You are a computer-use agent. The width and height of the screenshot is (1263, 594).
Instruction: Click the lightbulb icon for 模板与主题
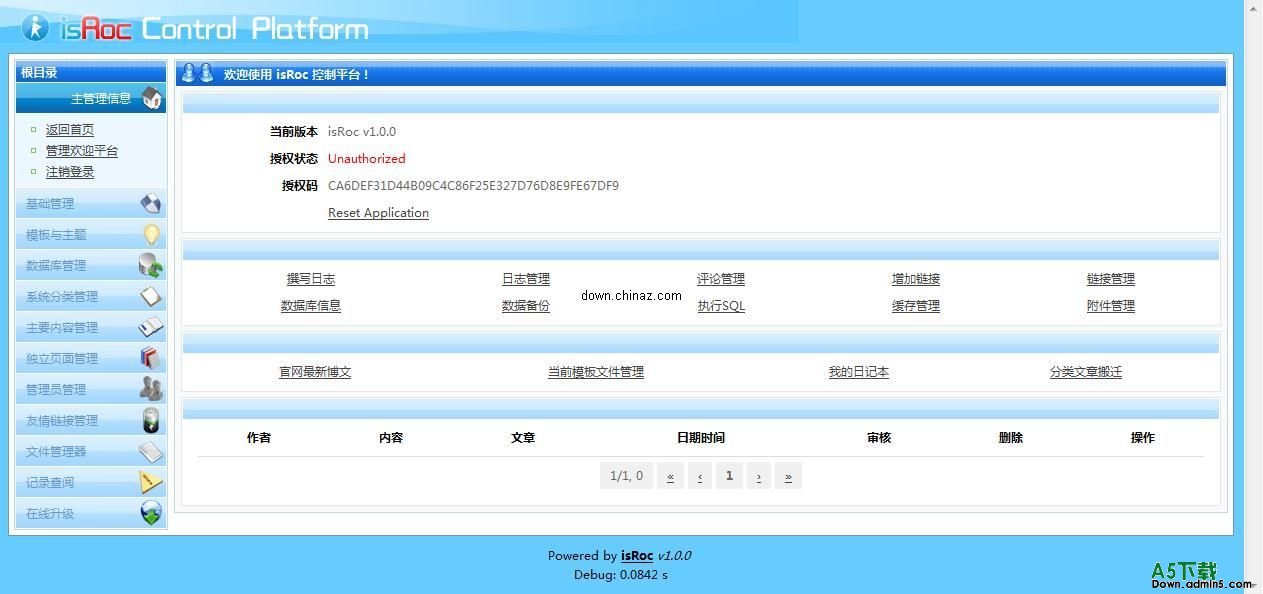pyautogui.click(x=151, y=235)
